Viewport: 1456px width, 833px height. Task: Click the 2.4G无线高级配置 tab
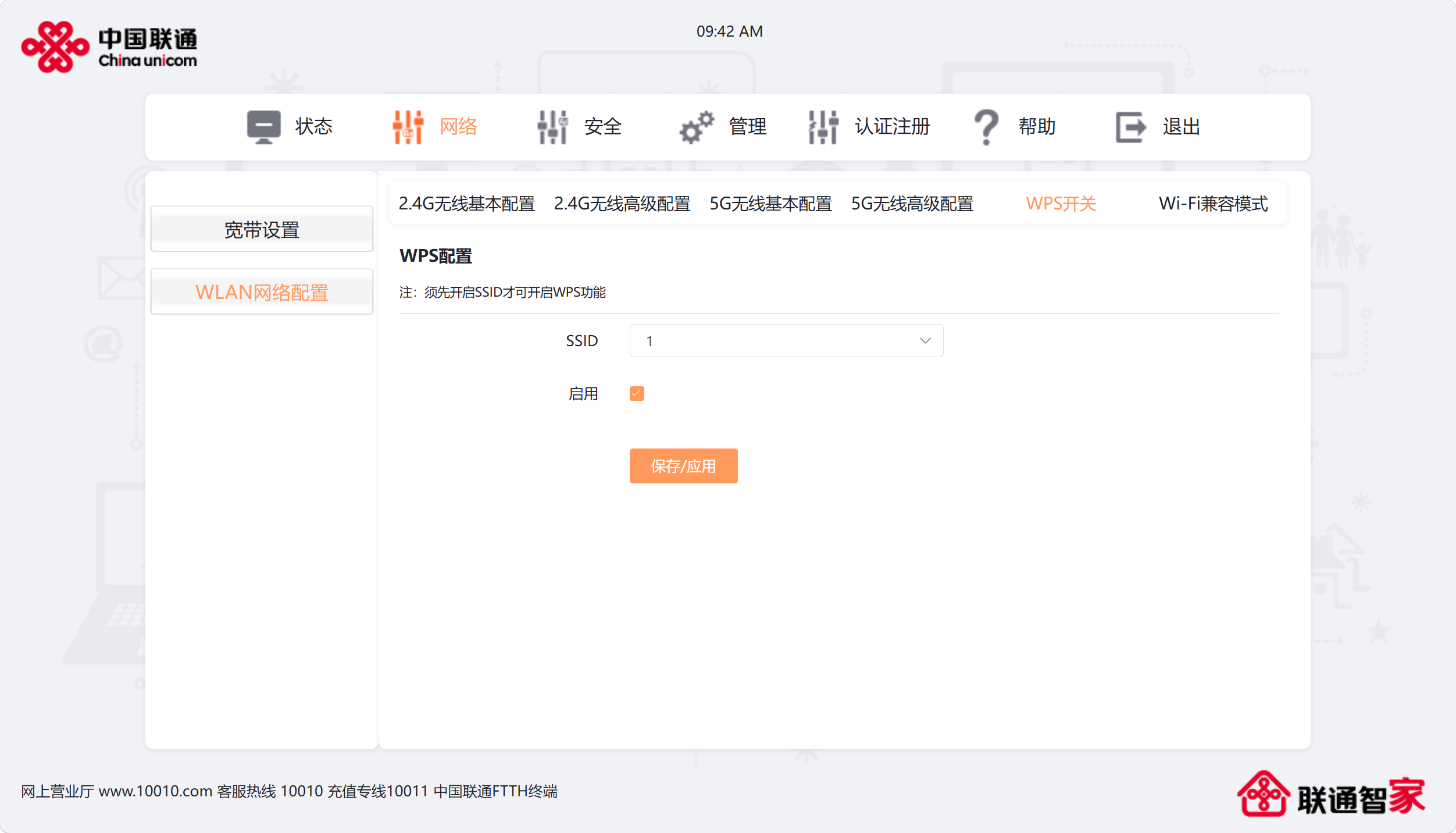622,204
